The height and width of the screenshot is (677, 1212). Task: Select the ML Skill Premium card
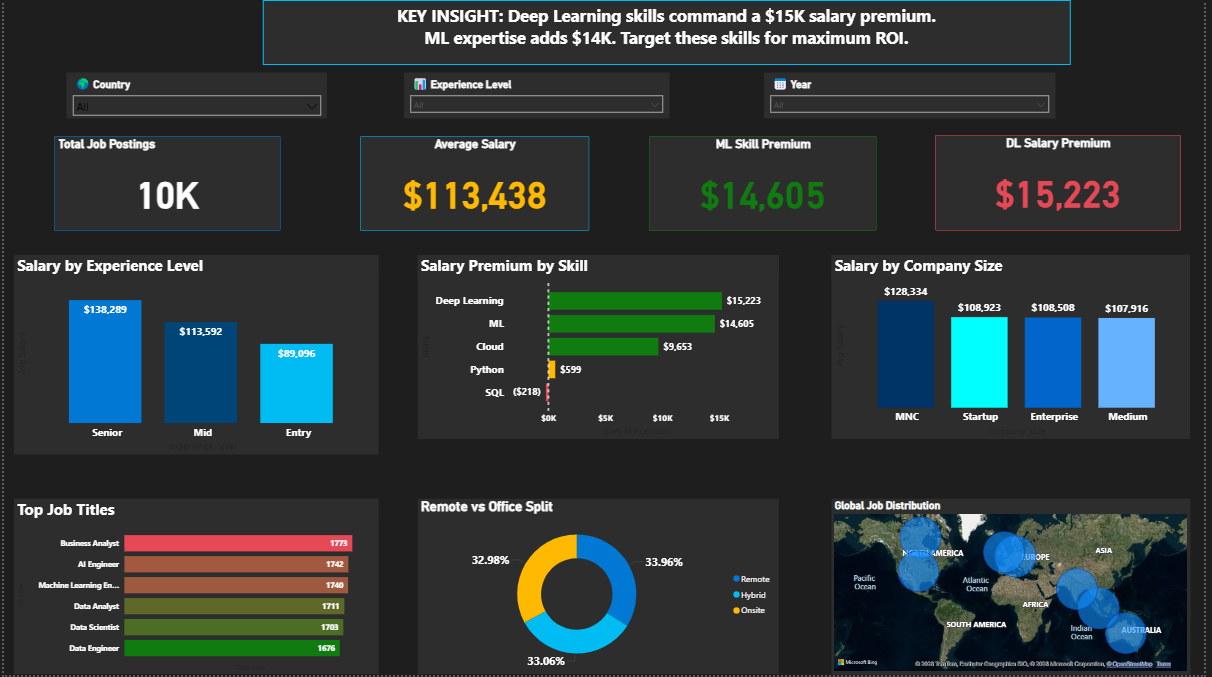point(762,183)
